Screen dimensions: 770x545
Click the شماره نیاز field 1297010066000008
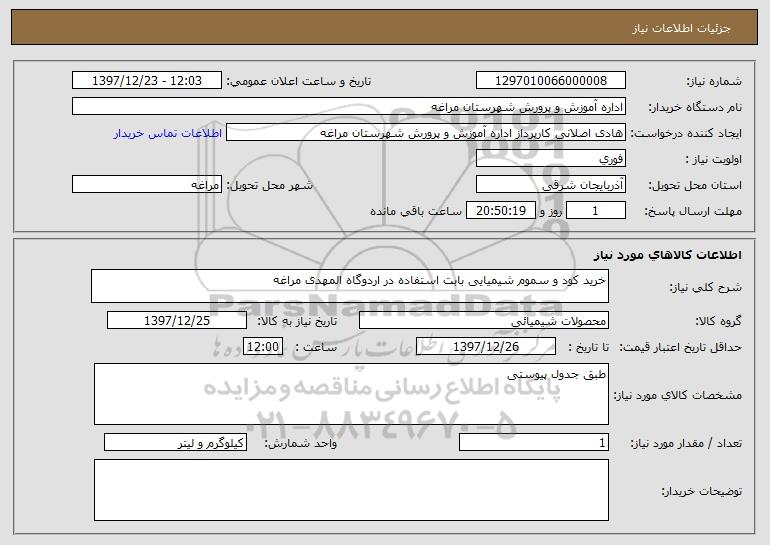point(550,81)
